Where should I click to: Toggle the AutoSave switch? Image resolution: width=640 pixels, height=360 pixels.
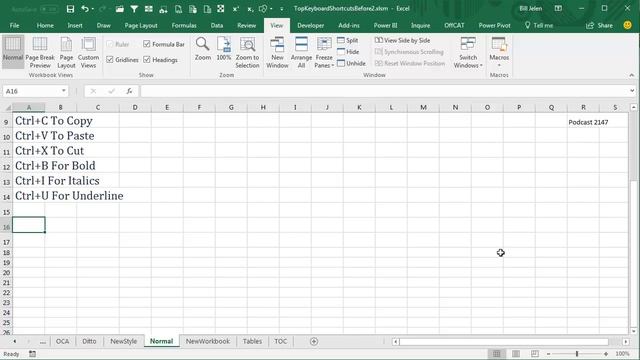pos(49,9)
